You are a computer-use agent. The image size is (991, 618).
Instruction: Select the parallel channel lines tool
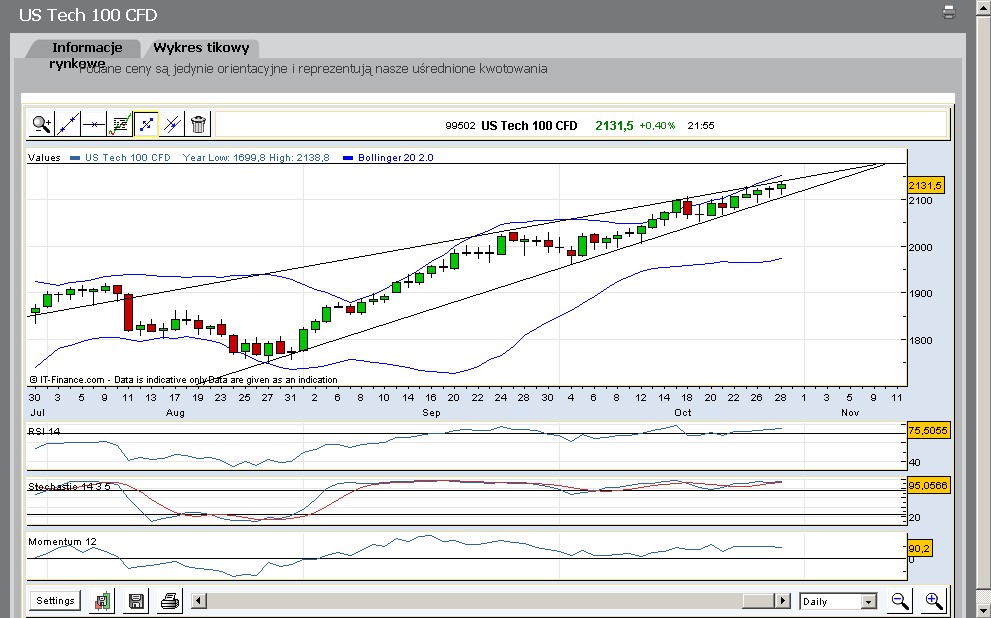point(173,124)
